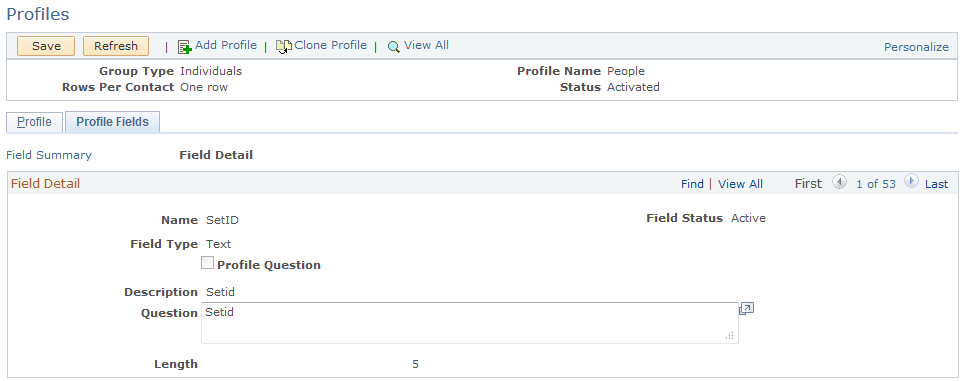Click the Field Type Text value
Screen dimensions: 962x381
218,244
